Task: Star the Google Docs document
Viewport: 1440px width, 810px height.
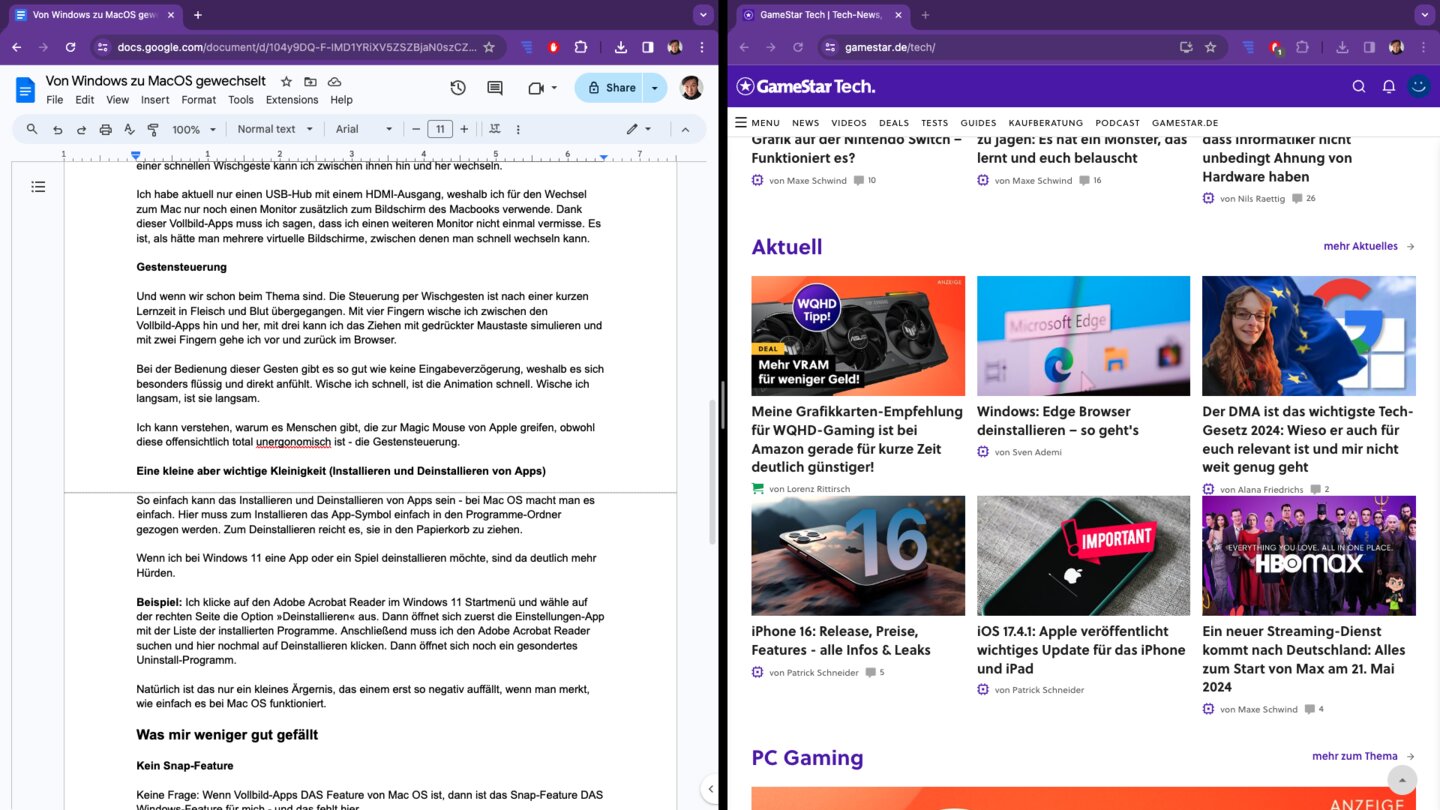Action: (287, 81)
